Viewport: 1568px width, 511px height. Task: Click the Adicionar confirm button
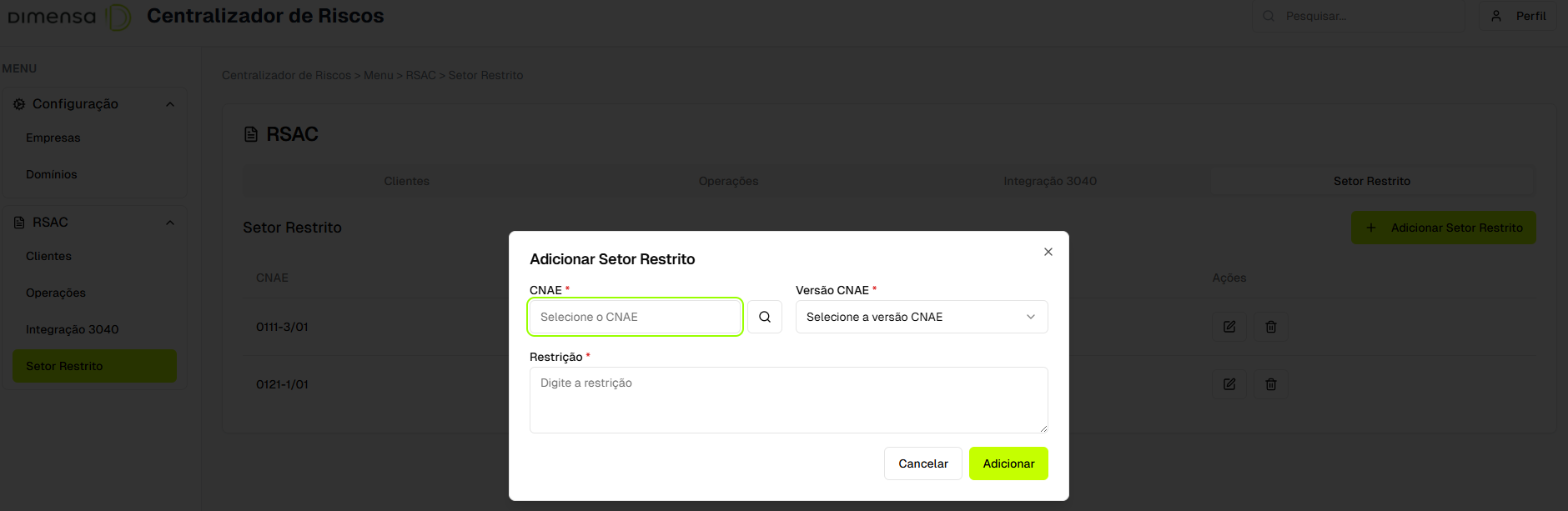point(1008,463)
